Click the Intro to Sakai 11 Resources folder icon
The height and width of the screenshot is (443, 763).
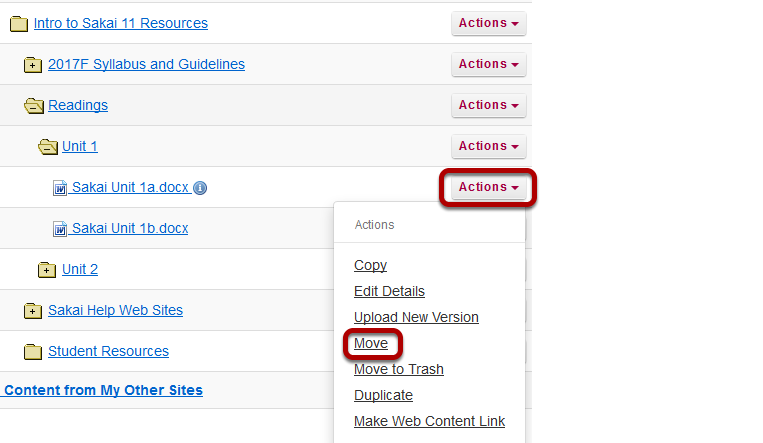19,23
